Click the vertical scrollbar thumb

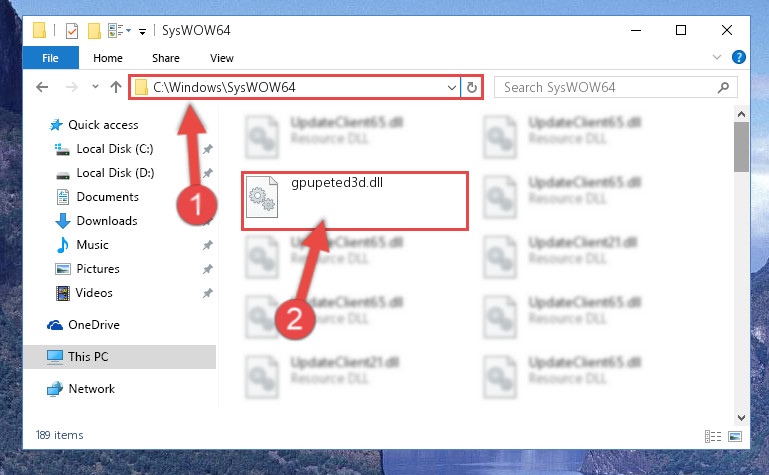741,147
